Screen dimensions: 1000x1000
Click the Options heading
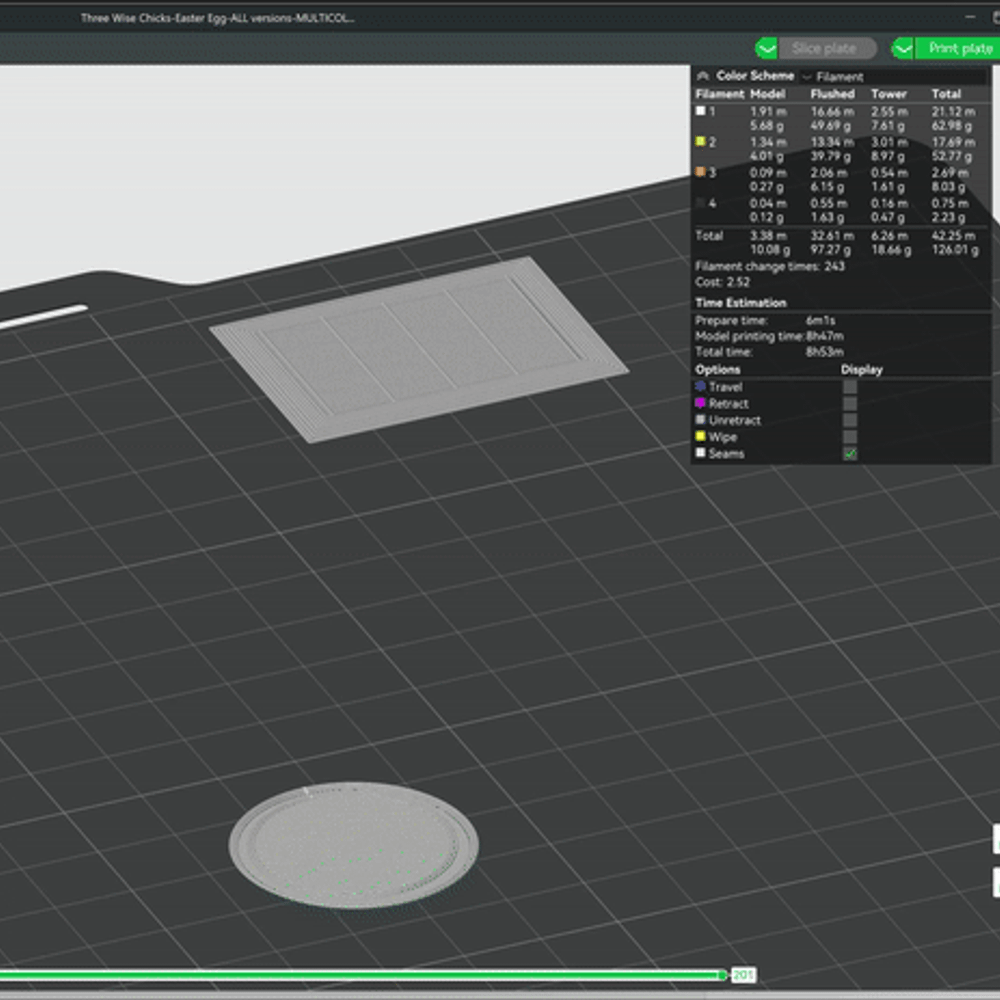(717, 370)
